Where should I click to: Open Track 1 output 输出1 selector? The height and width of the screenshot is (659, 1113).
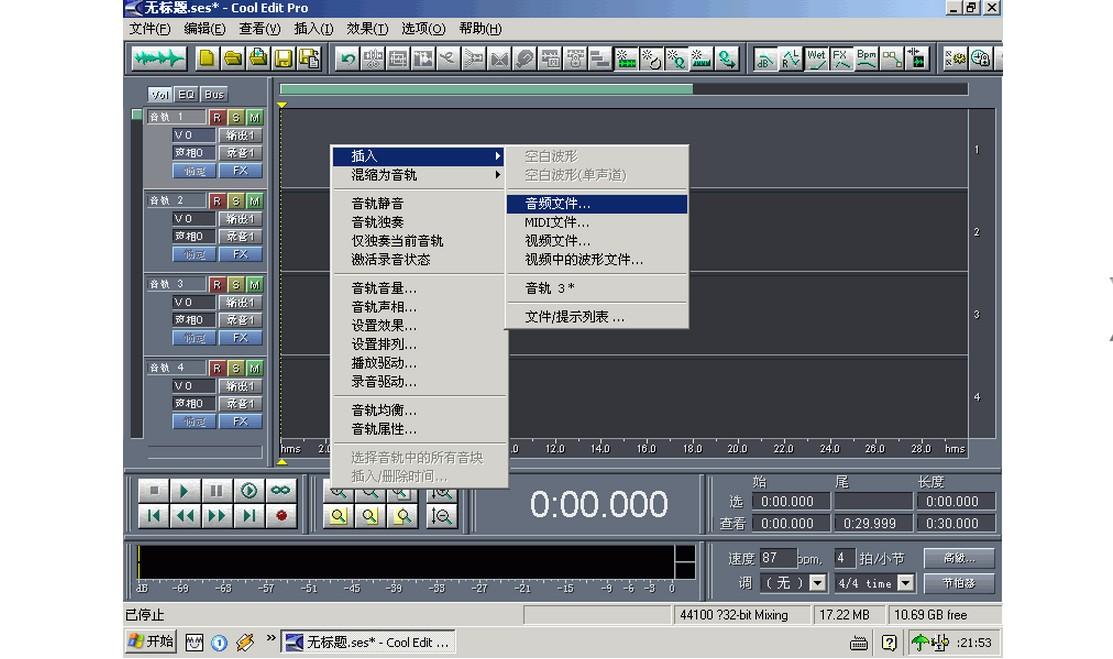(240, 135)
